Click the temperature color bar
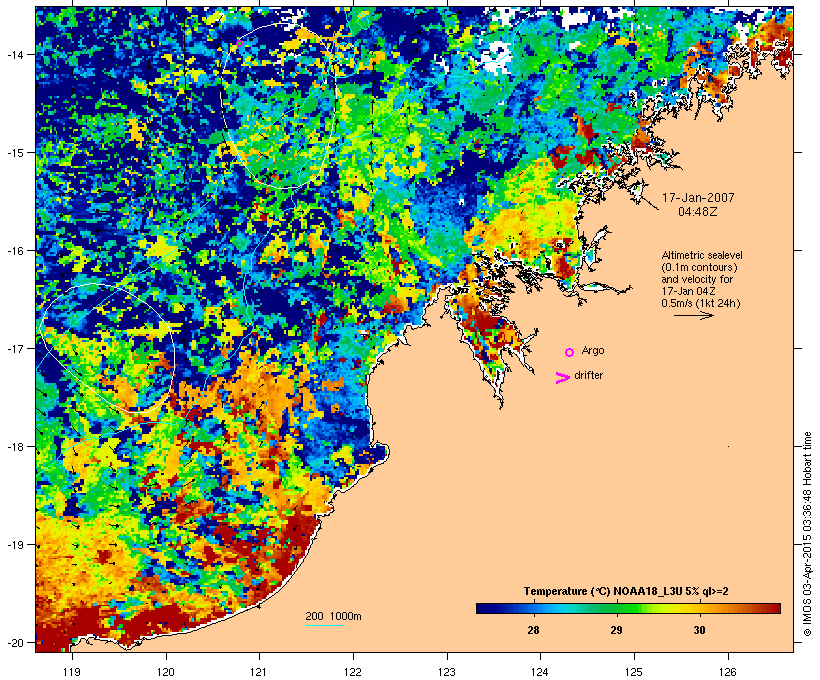The width and height of the screenshot is (820, 680). point(628,608)
